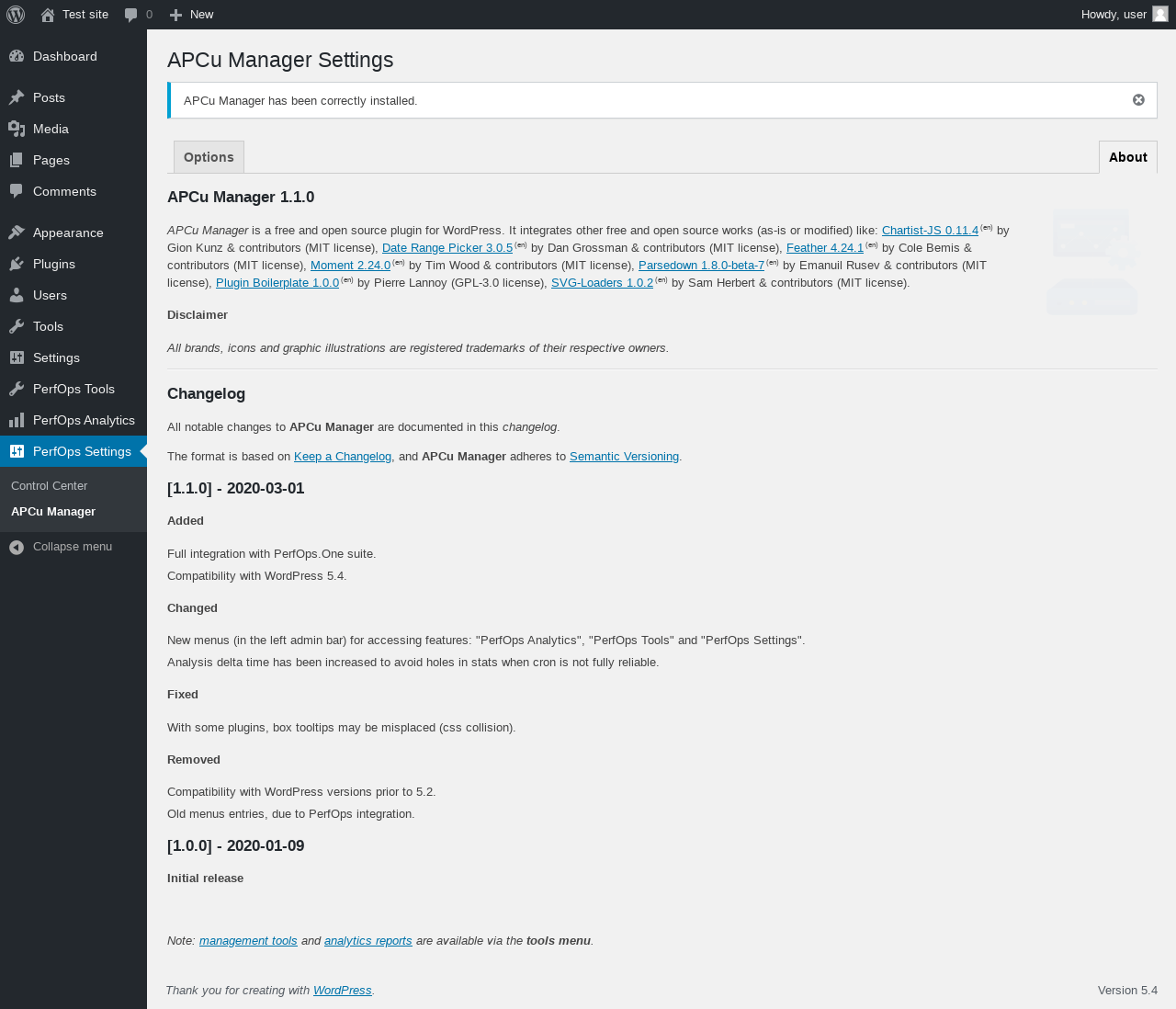Open the comments bubble in admin bar
1176x1009 pixels.
click(x=131, y=15)
